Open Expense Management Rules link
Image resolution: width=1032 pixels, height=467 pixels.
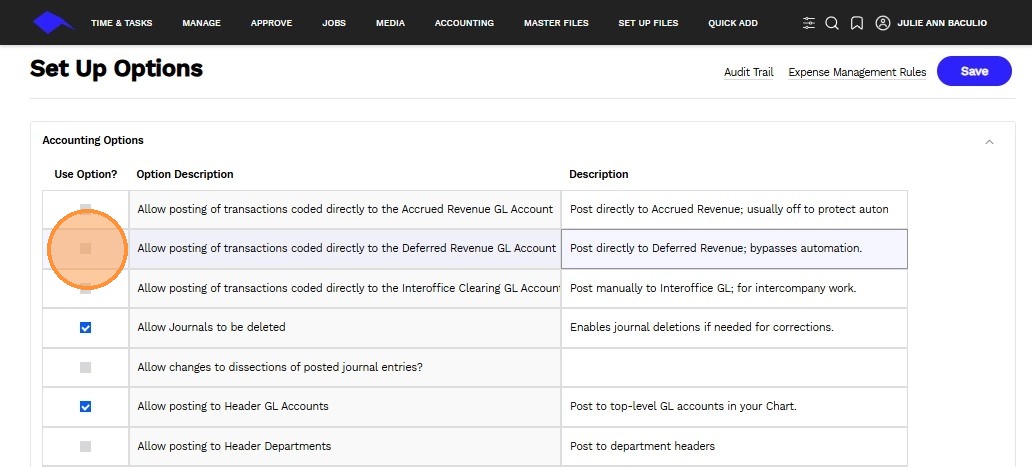pos(856,72)
